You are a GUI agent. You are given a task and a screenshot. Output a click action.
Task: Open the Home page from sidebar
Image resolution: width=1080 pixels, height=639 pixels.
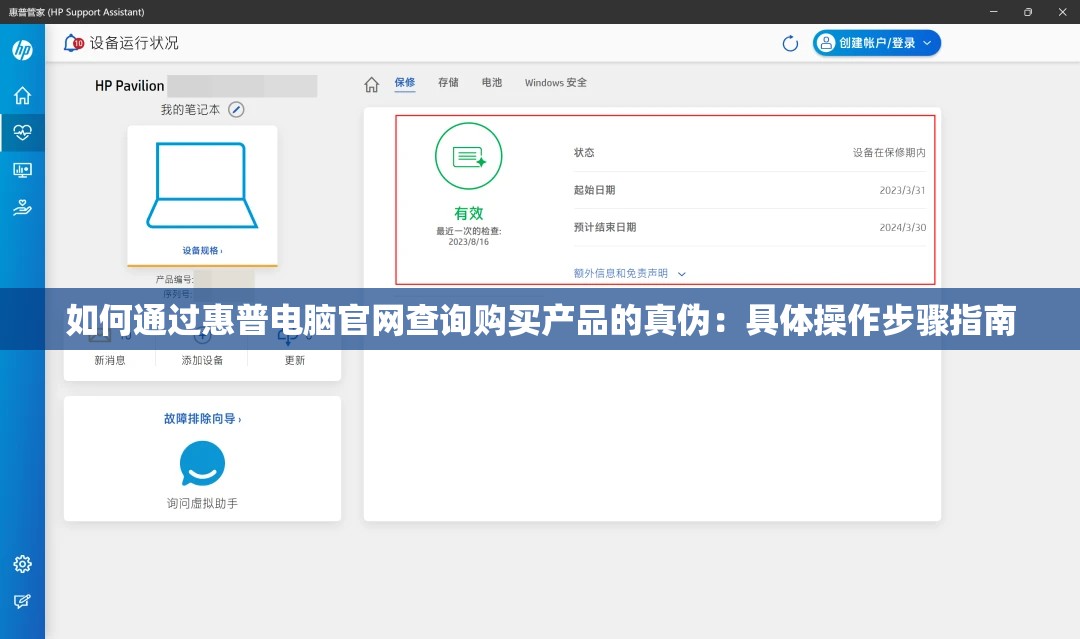(x=22, y=95)
